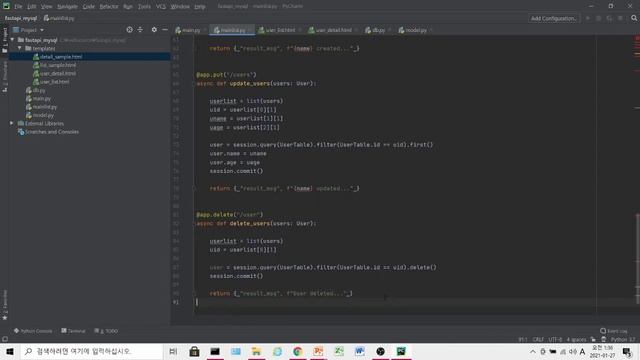Open the VCS menu
Screen dimensions: 640x360
pyautogui.click(x=161, y=7)
